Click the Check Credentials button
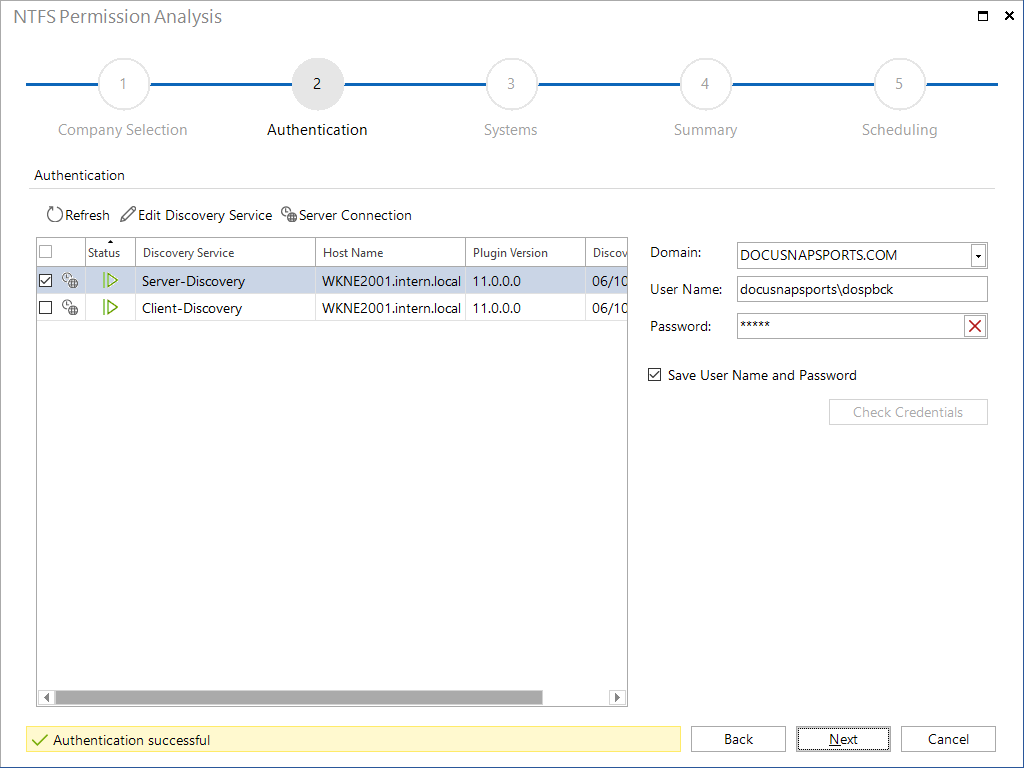 908,412
